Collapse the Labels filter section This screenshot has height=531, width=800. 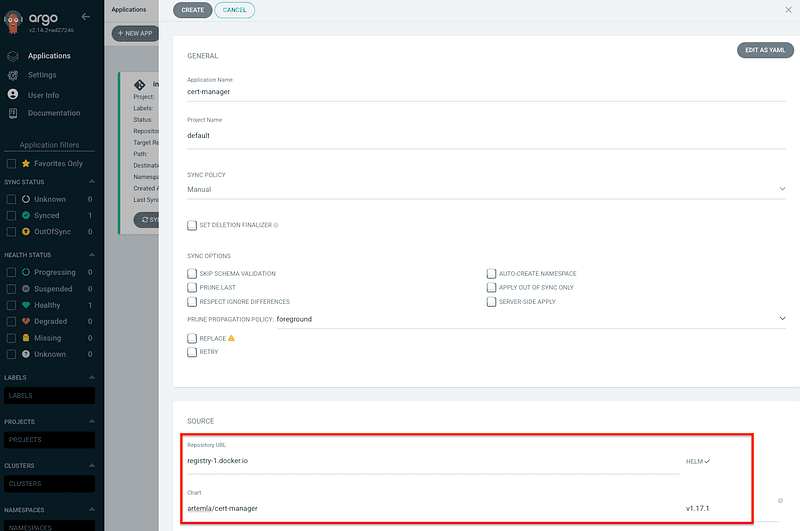coord(92,377)
